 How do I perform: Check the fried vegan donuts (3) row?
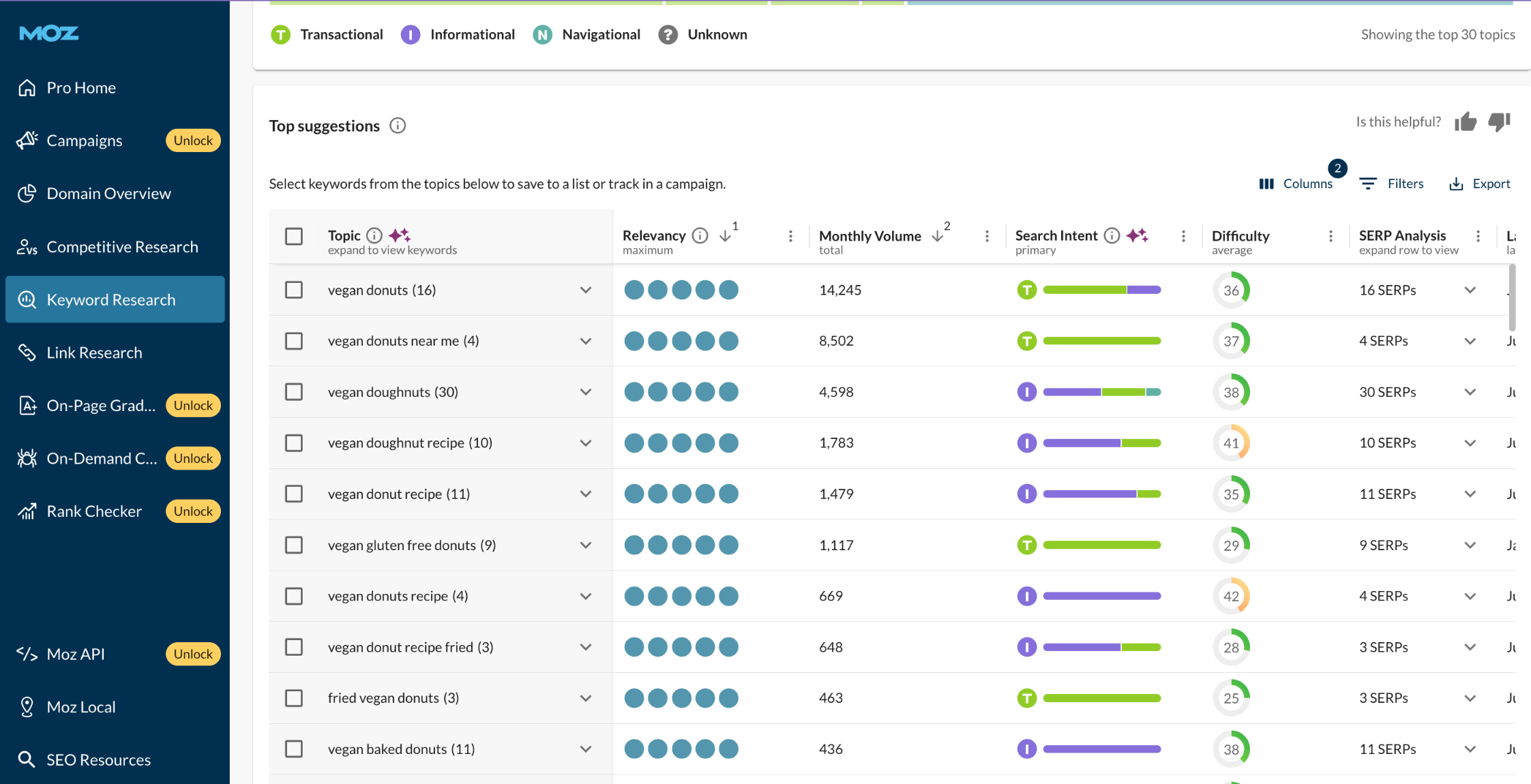point(294,698)
